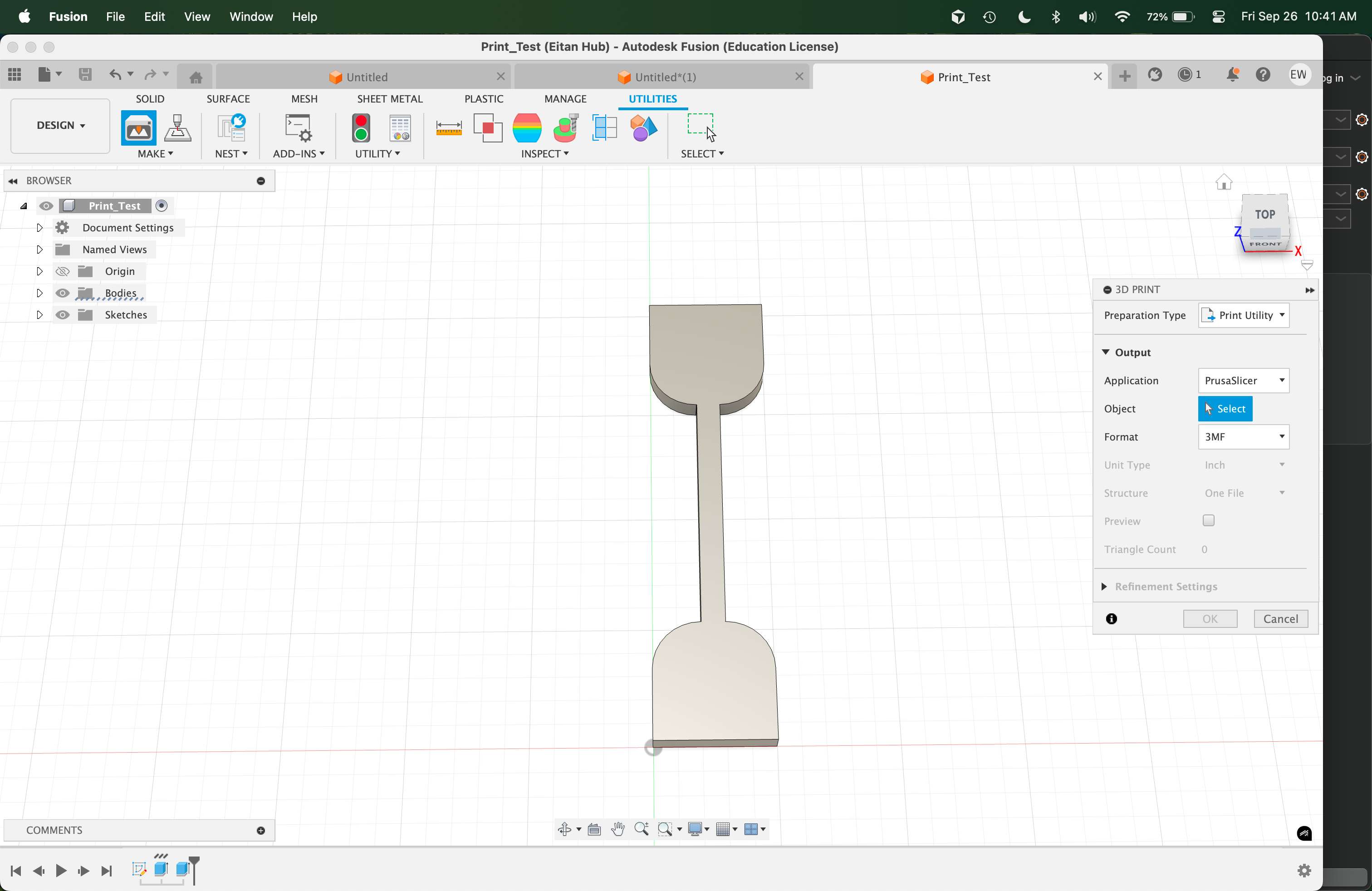The height and width of the screenshot is (891, 1372).
Task: Switch to the SOLID ribbon tab
Action: [150, 98]
